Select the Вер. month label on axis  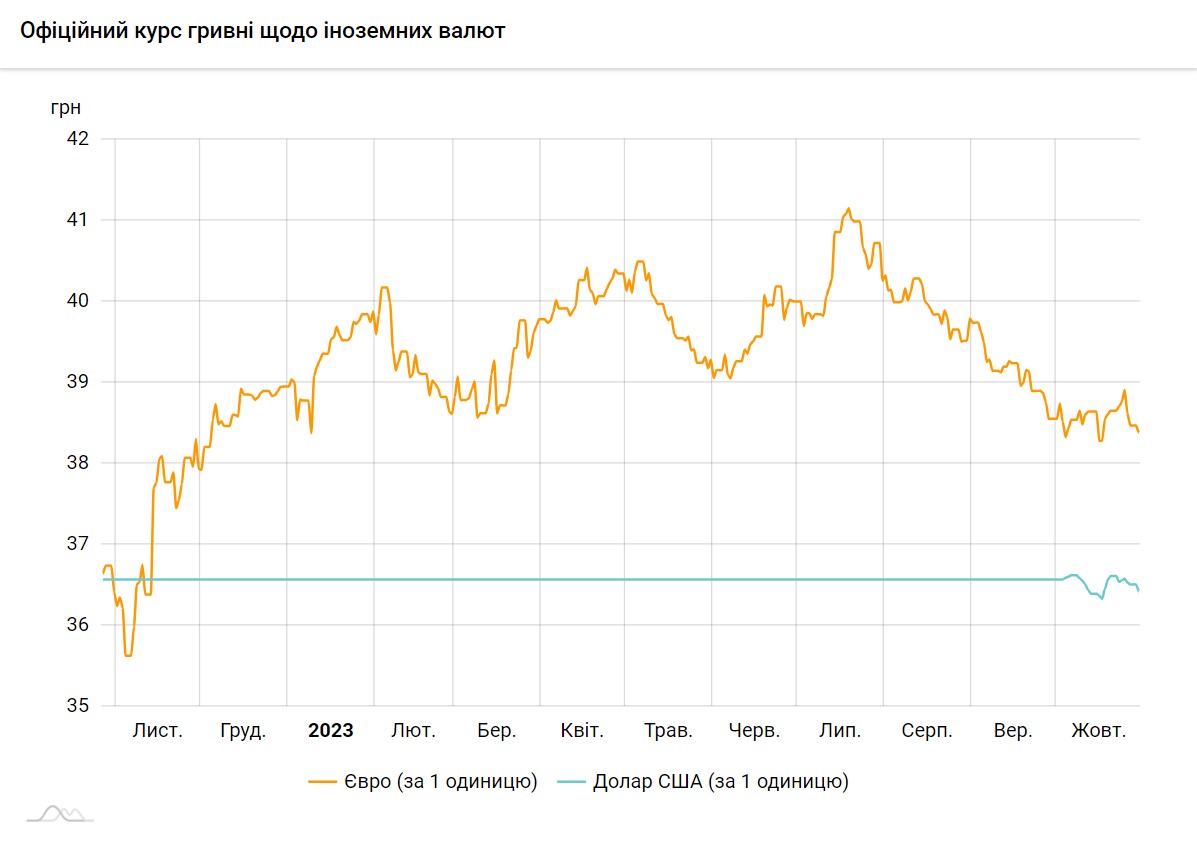point(1013,731)
